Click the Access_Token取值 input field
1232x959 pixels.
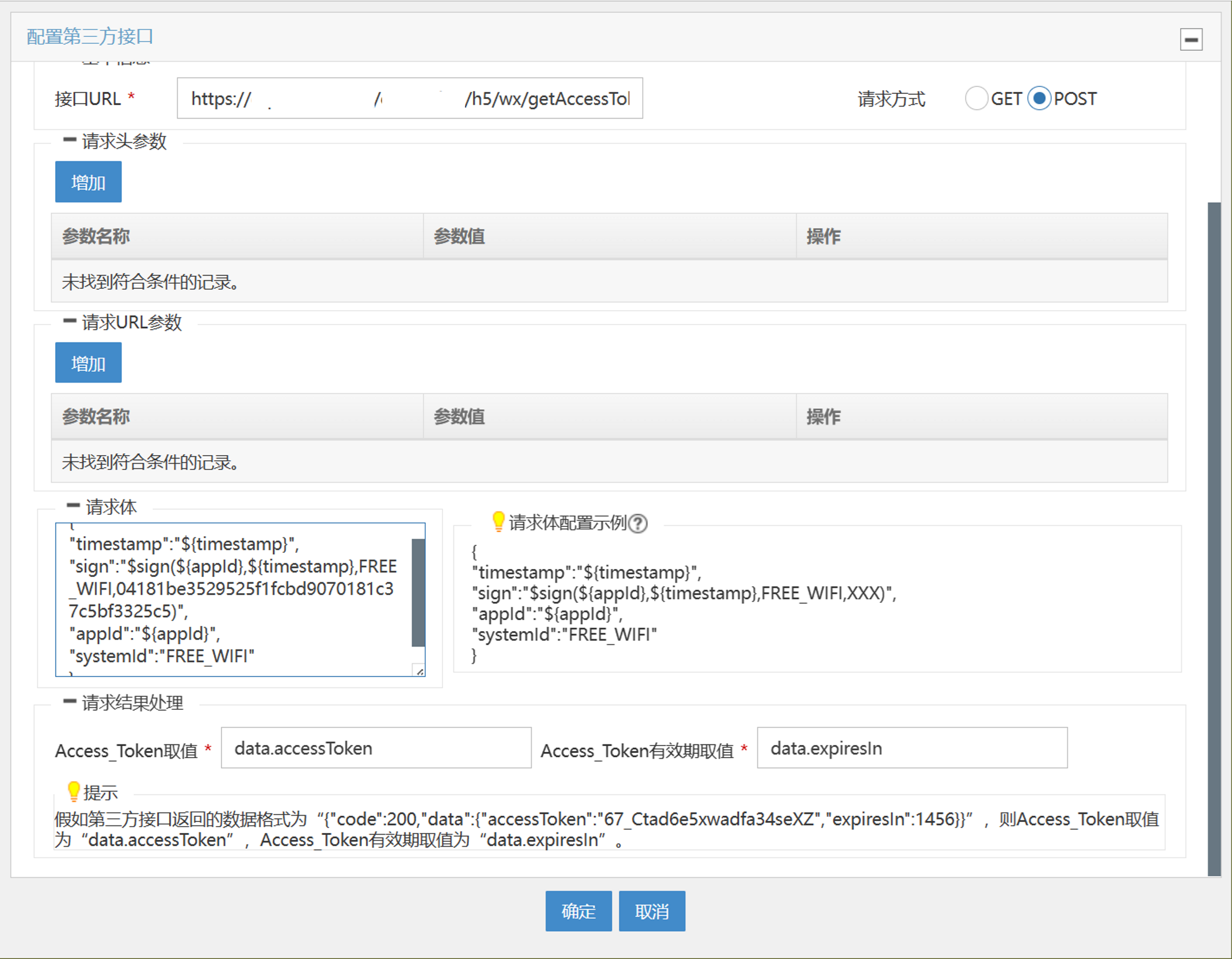[x=376, y=748]
